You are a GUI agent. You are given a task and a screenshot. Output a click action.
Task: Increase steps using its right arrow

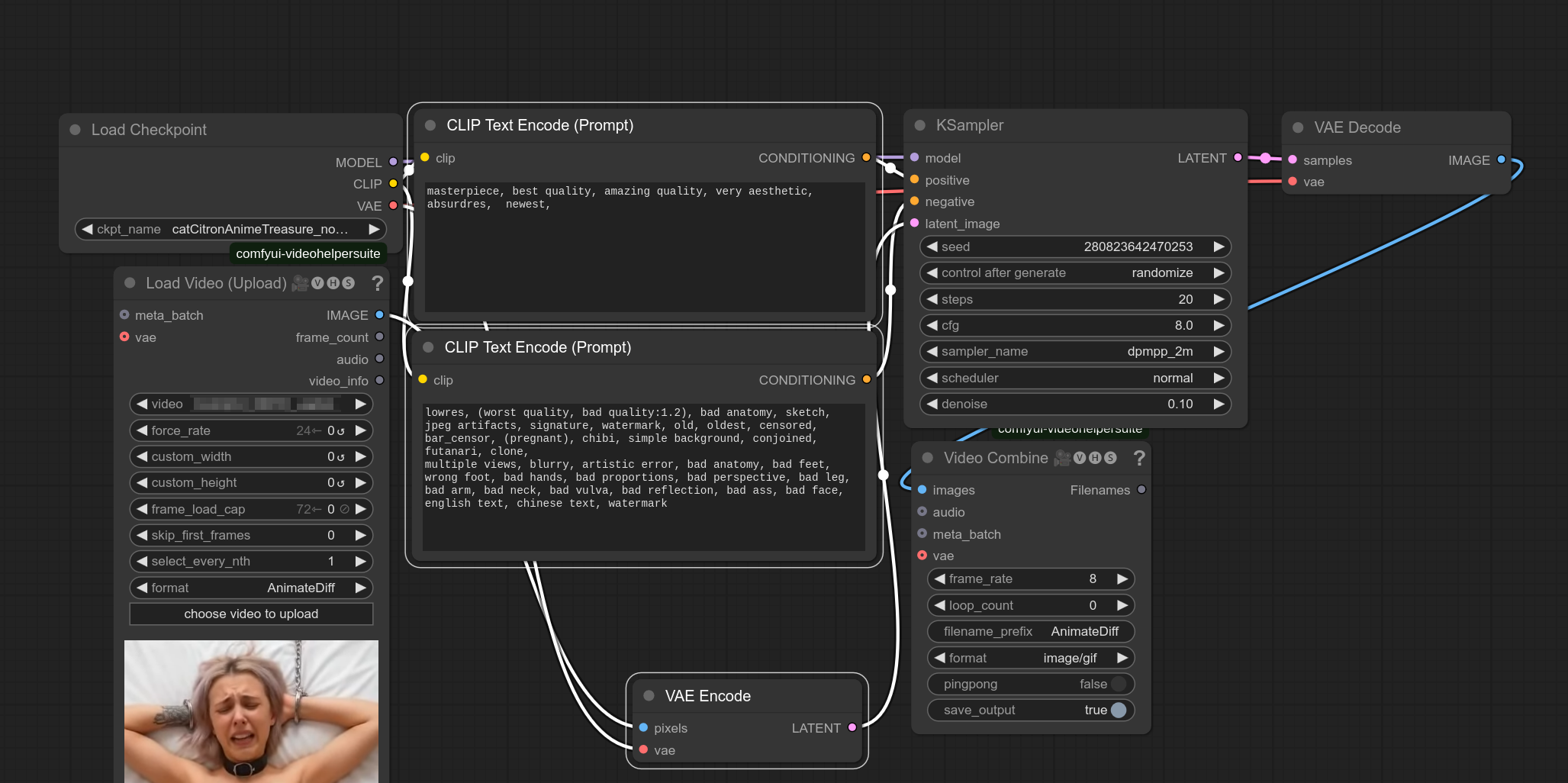[x=1219, y=299]
